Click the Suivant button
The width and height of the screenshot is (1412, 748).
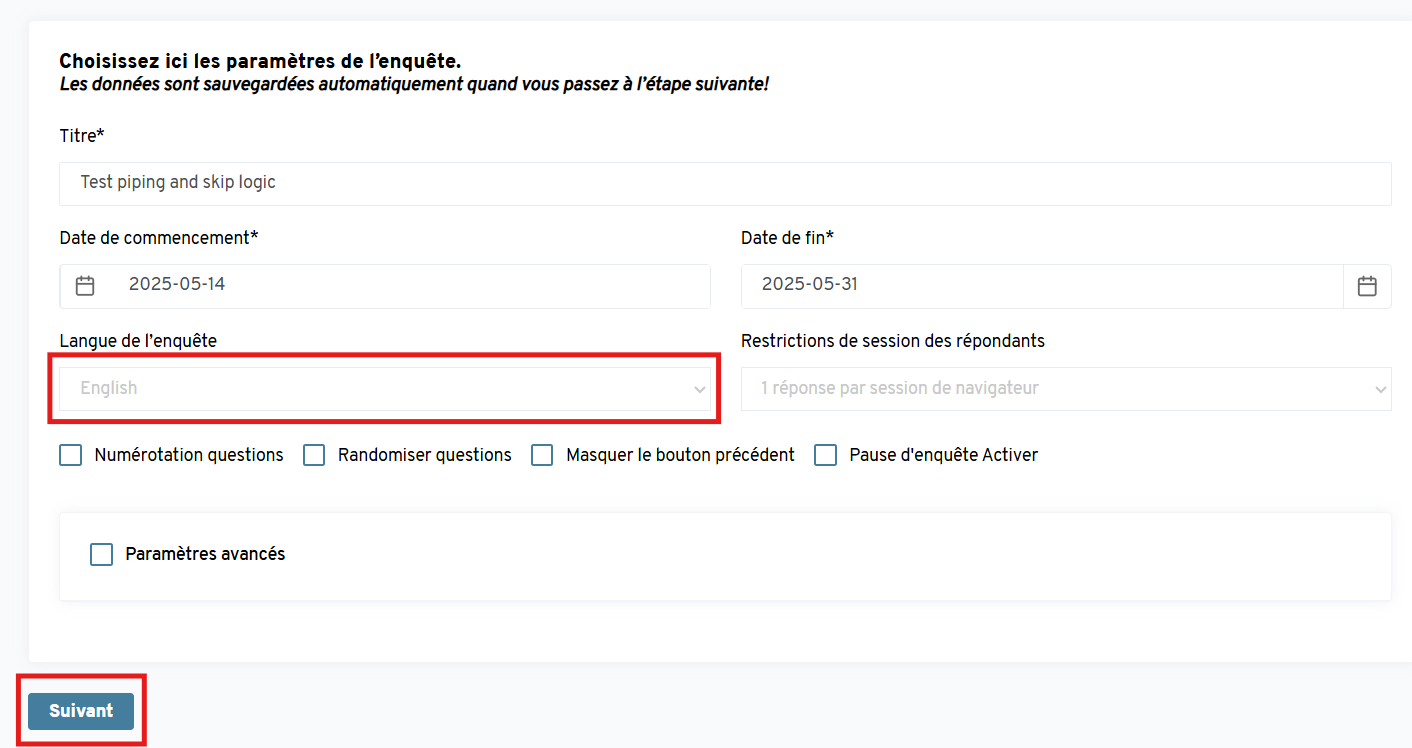[x=81, y=711]
